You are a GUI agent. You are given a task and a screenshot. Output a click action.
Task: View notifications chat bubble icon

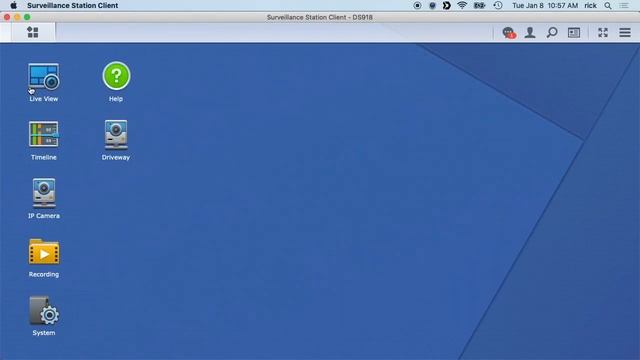[x=509, y=33]
